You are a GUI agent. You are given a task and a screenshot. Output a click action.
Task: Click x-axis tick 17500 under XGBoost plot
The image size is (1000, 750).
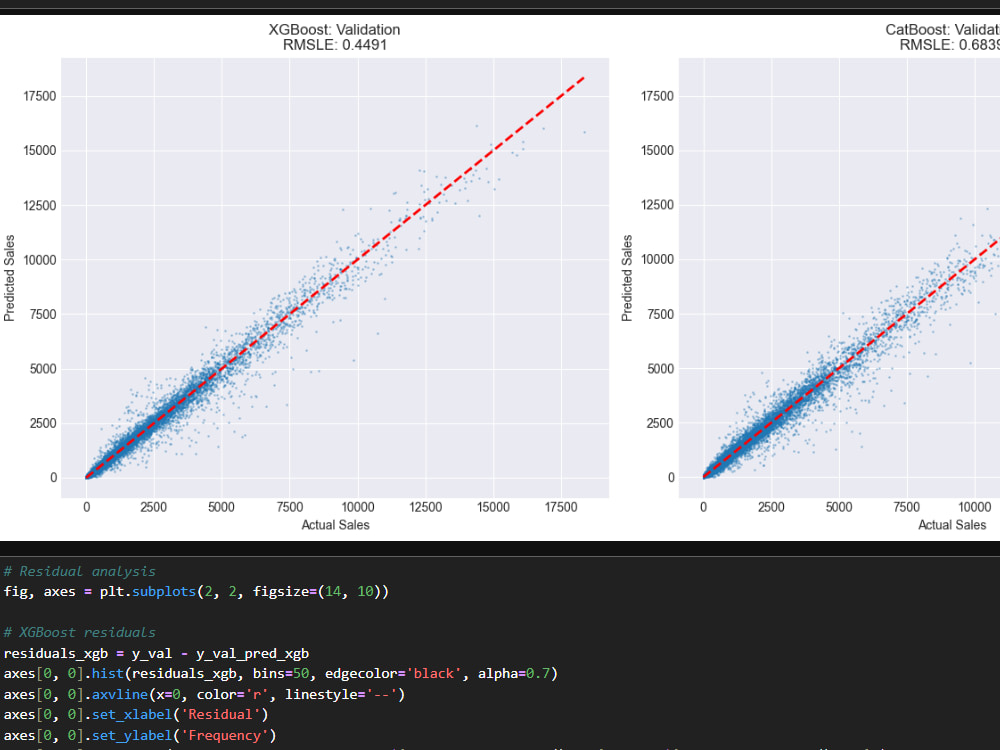pyautogui.click(x=561, y=507)
